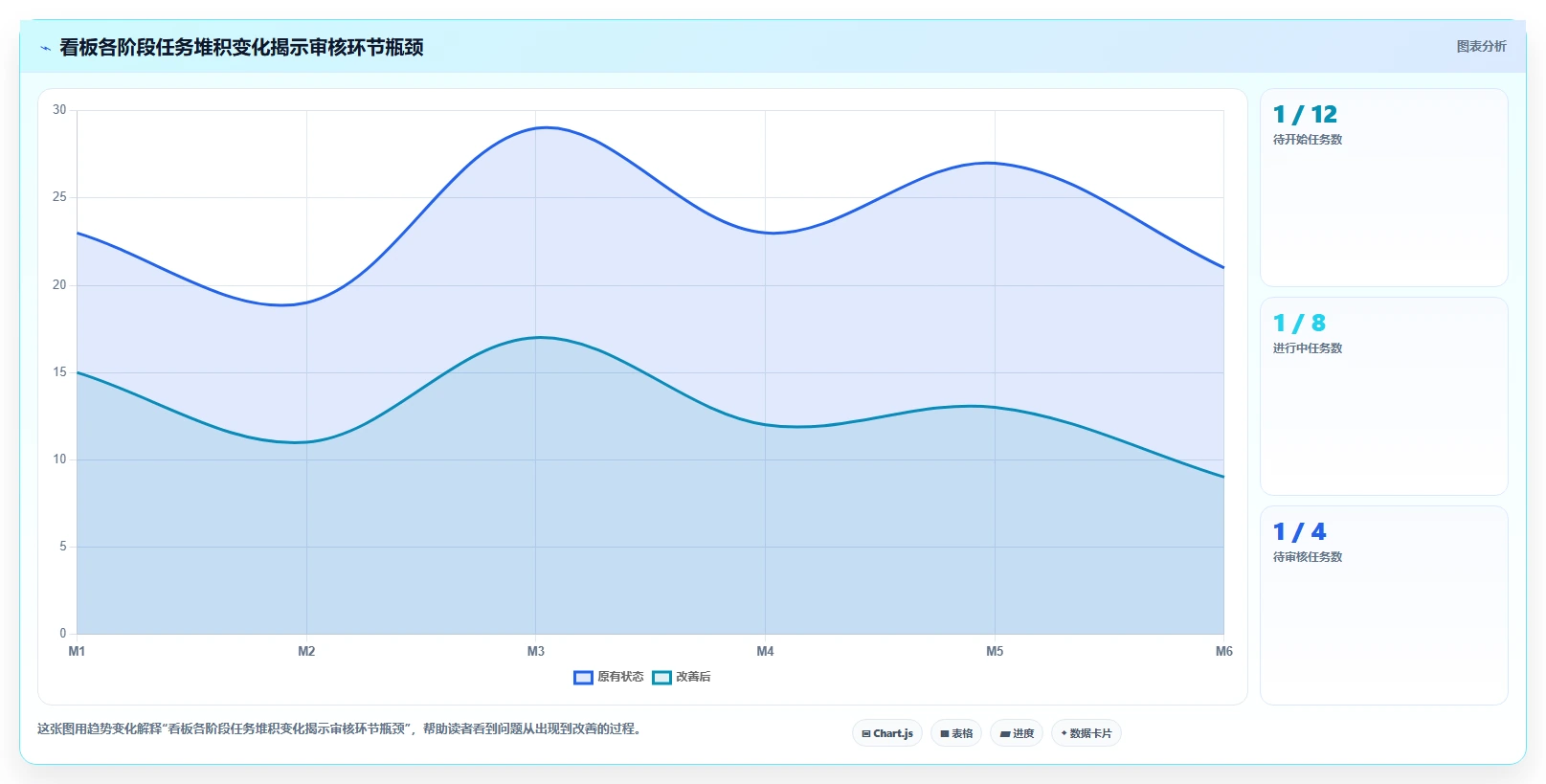This screenshot has width=1546, height=784.
Task: Click the M3 x-axis label
Action: 536,651
